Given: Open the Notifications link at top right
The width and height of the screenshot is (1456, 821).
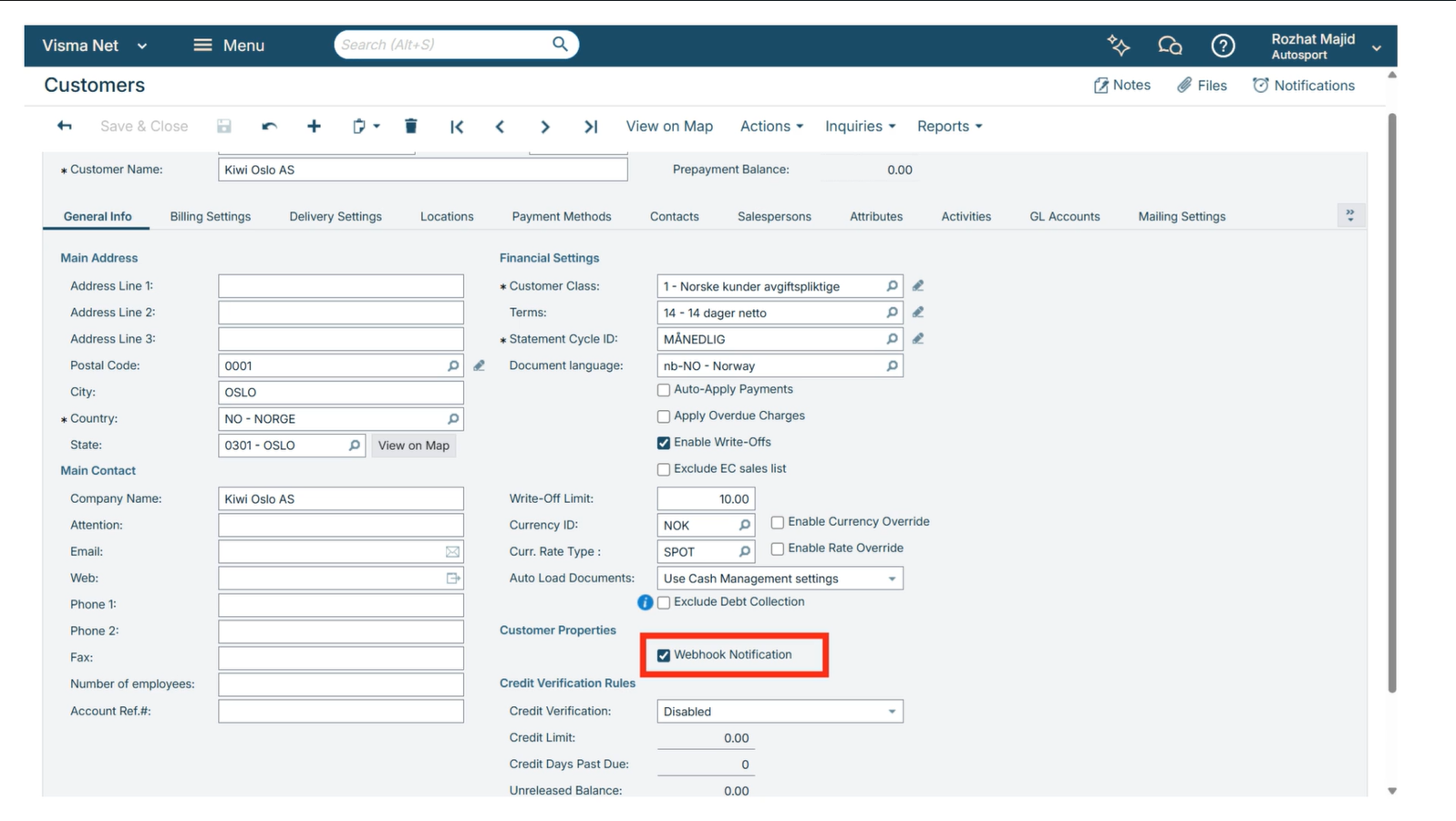Looking at the screenshot, I should (x=1304, y=86).
